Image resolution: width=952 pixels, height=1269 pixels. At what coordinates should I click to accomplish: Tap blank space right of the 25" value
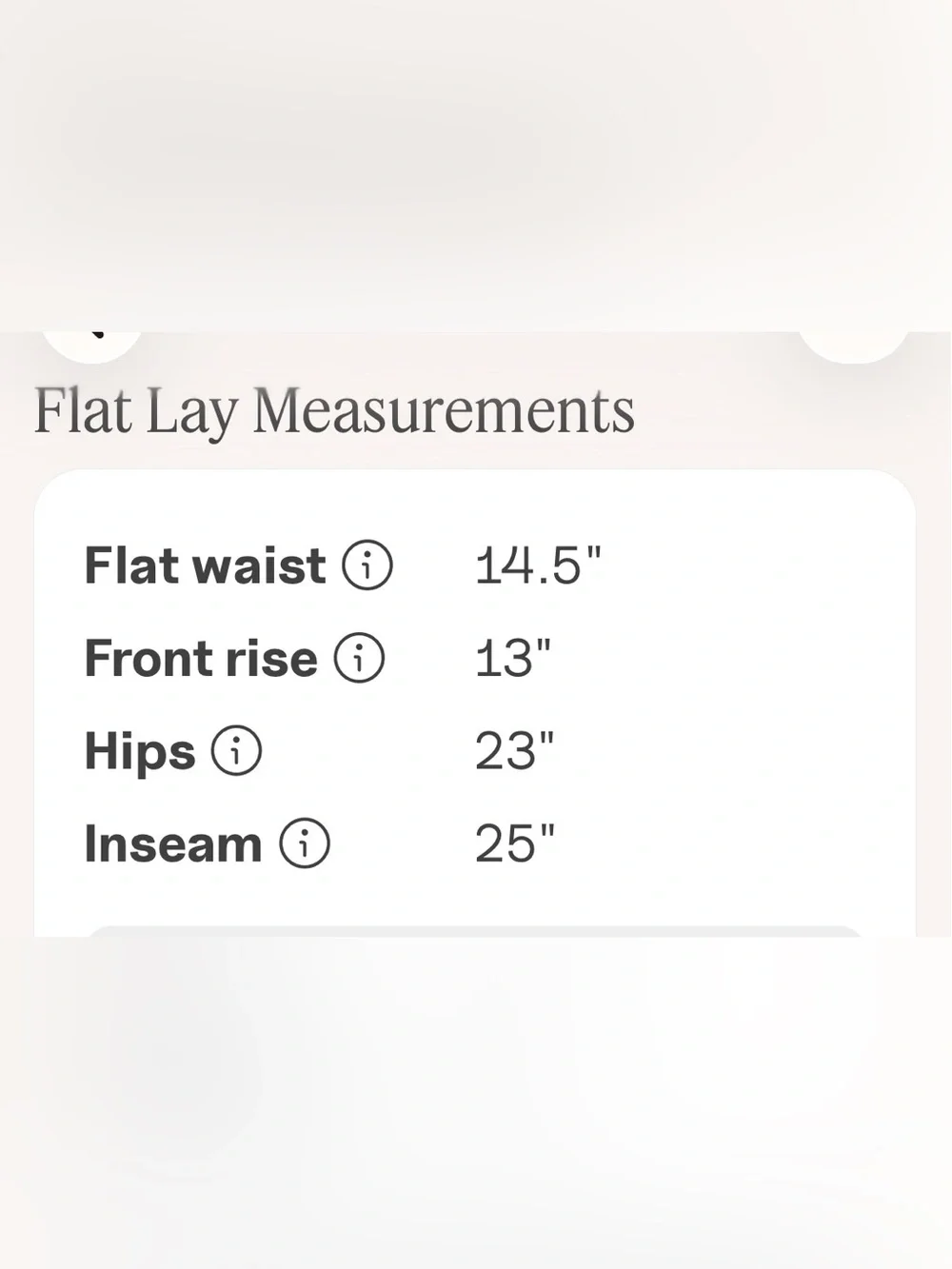click(x=724, y=844)
